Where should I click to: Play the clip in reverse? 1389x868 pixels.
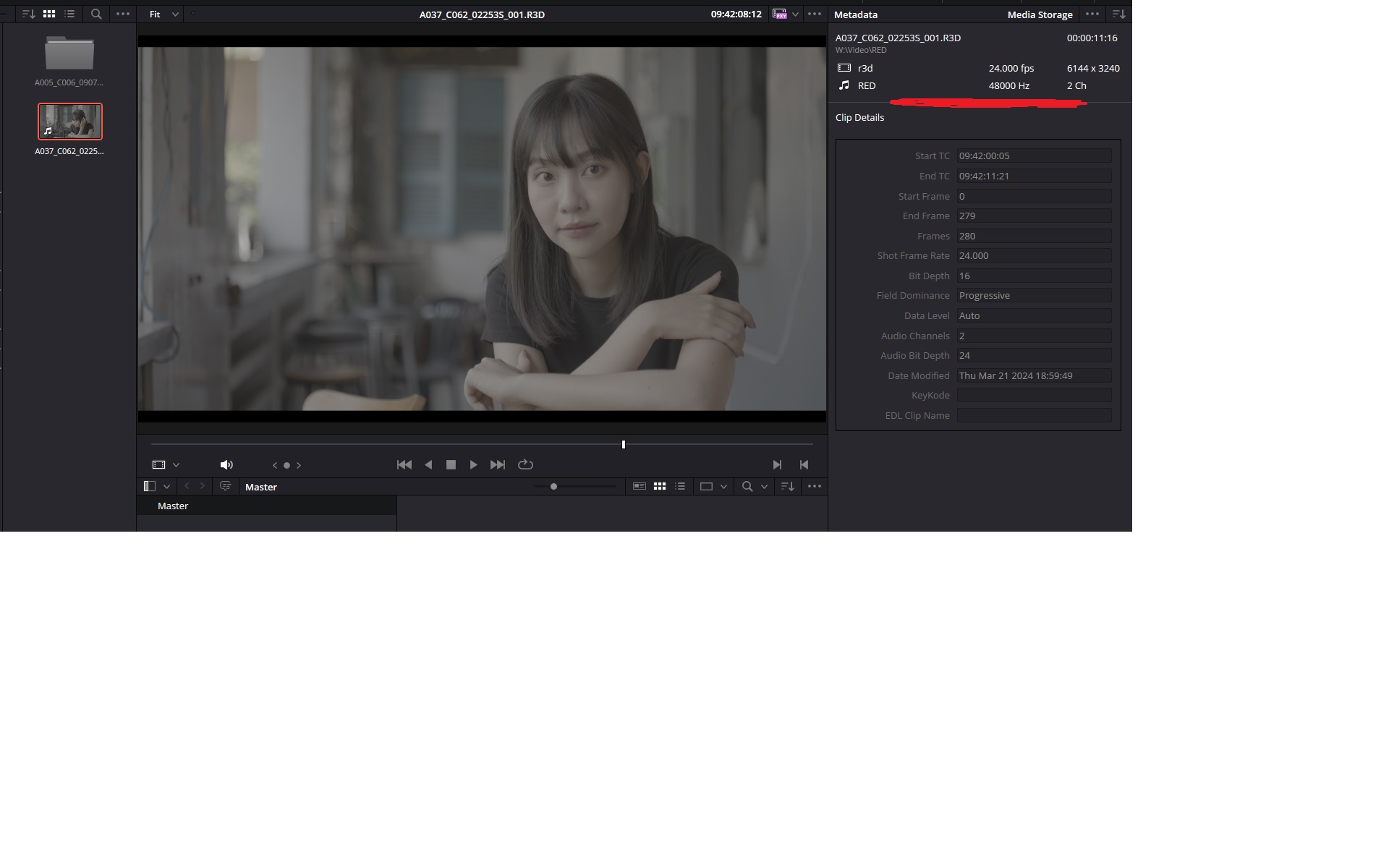click(428, 464)
